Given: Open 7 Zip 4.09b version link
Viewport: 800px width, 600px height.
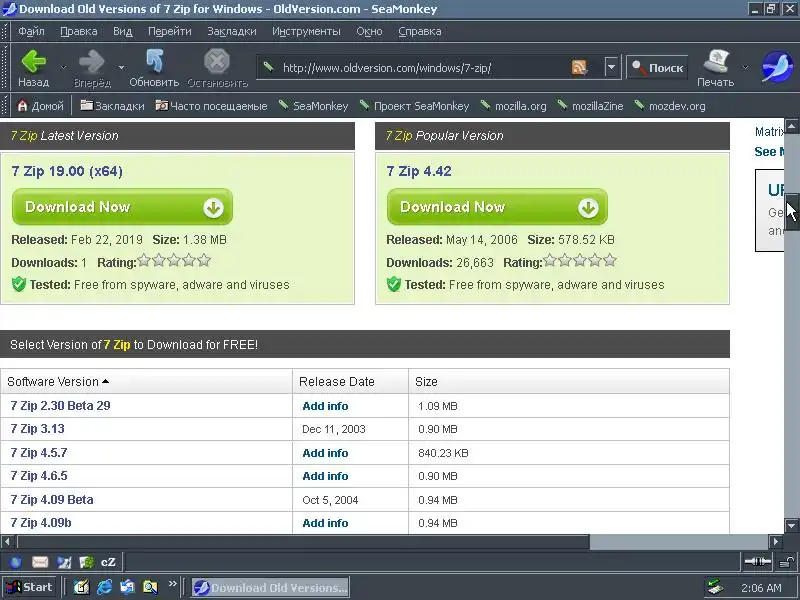Looking at the screenshot, I should (x=41, y=522).
